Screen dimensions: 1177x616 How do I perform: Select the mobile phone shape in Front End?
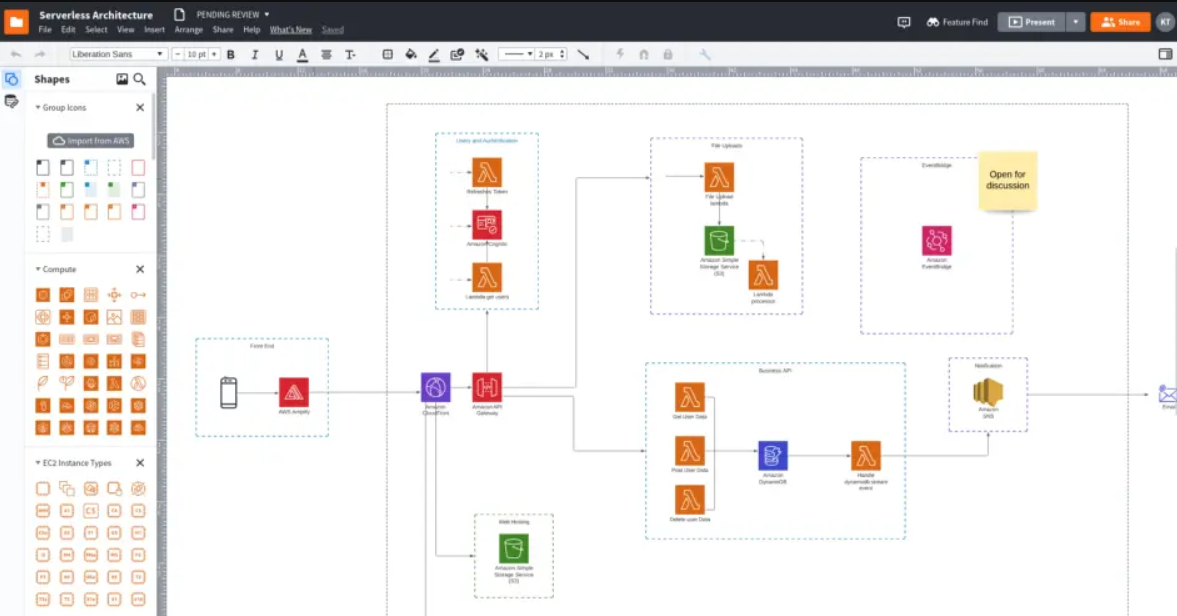tap(229, 392)
